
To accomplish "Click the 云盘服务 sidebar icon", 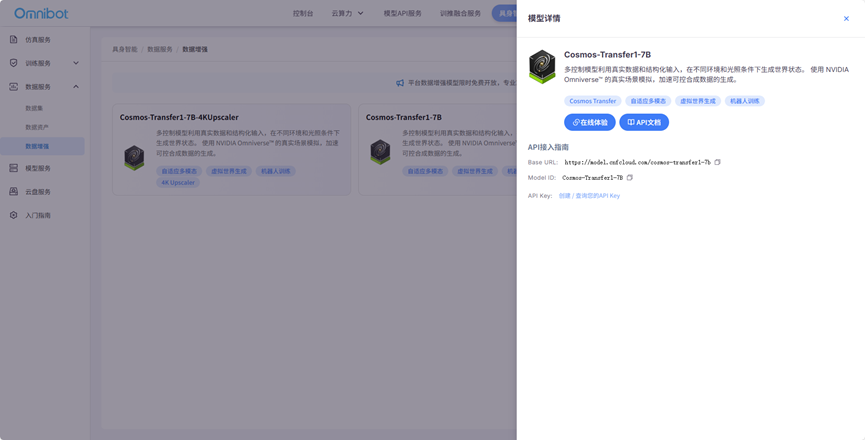I will tap(14, 191).
